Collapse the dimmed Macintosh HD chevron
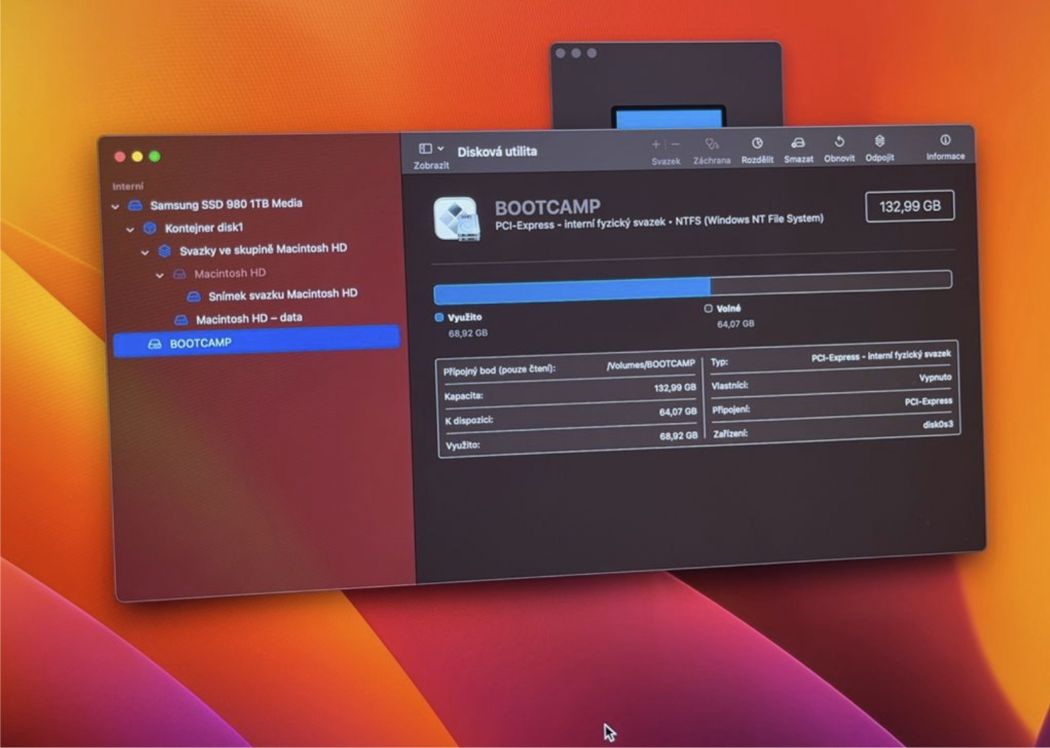Viewport: 1050px width, 748px height. (159, 275)
